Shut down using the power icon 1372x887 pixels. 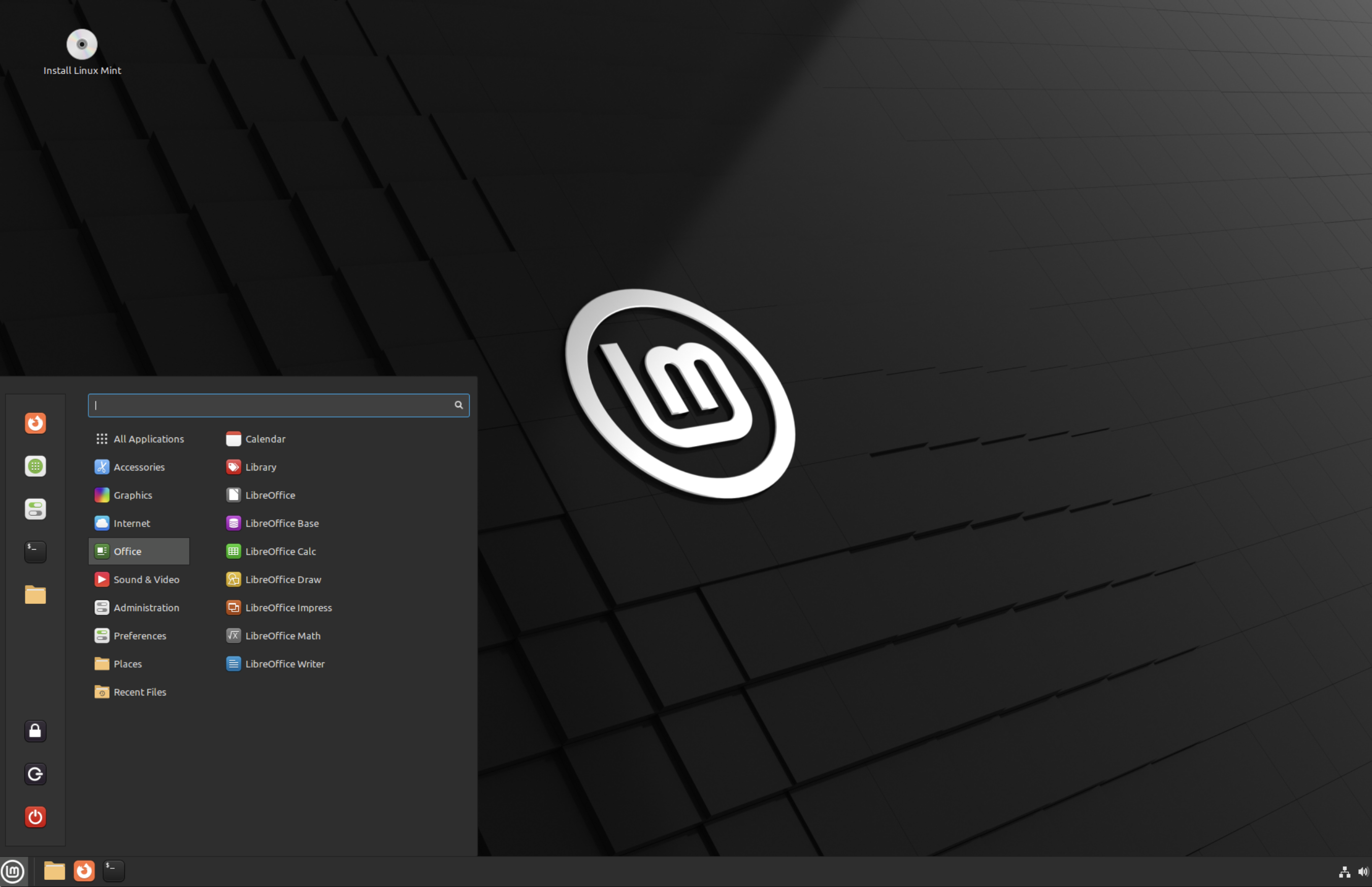click(35, 817)
